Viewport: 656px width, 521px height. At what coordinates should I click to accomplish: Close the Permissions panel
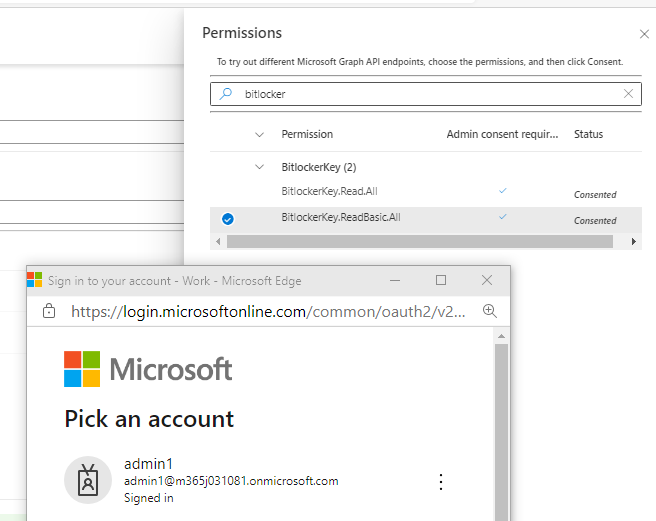coord(644,34)
